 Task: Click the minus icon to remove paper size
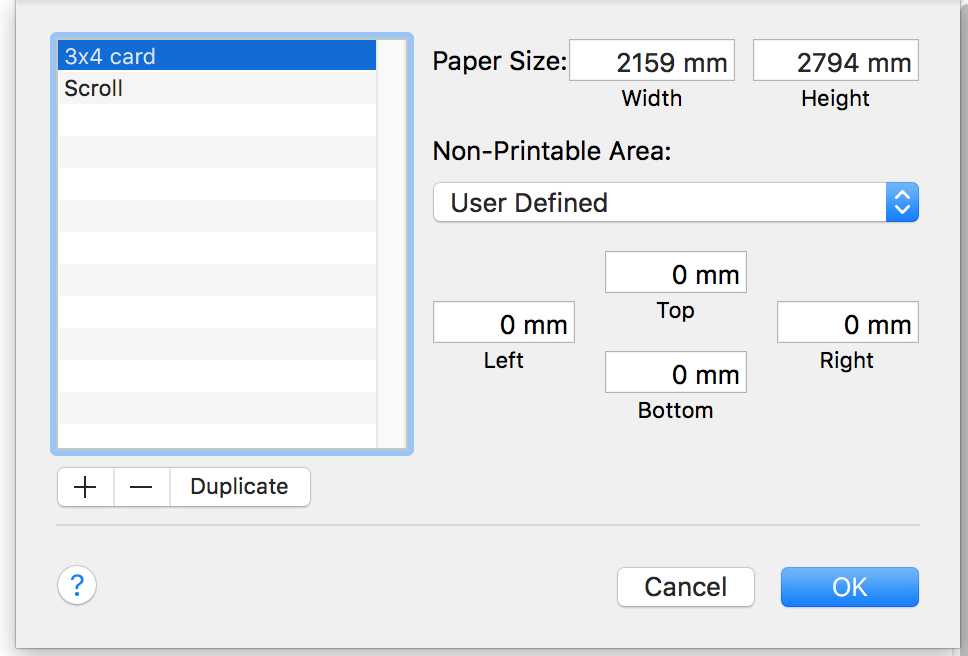[x=142, y=487]
